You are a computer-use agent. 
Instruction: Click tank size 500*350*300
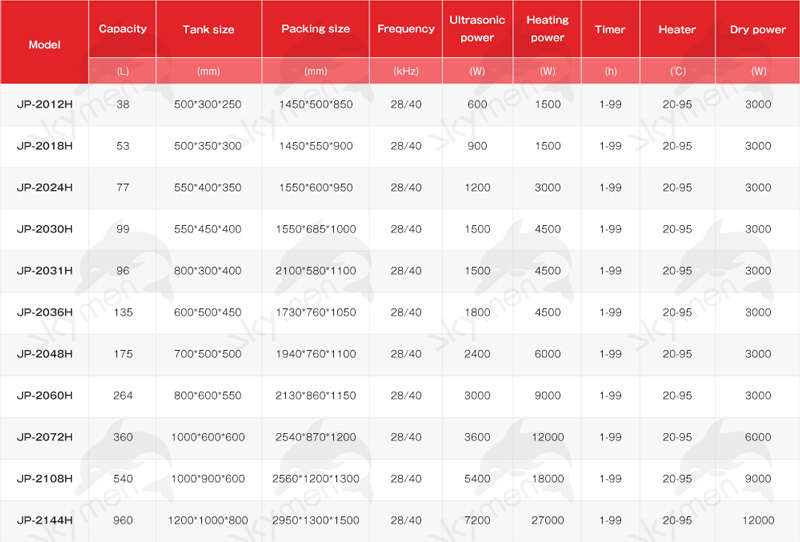click(208, 146)
